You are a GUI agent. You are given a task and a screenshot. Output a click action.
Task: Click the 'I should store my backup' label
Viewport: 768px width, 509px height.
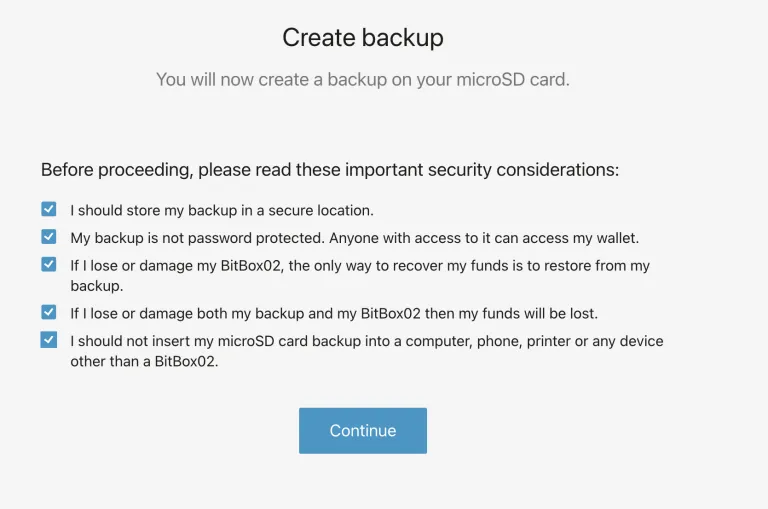[x=221, y=210]
